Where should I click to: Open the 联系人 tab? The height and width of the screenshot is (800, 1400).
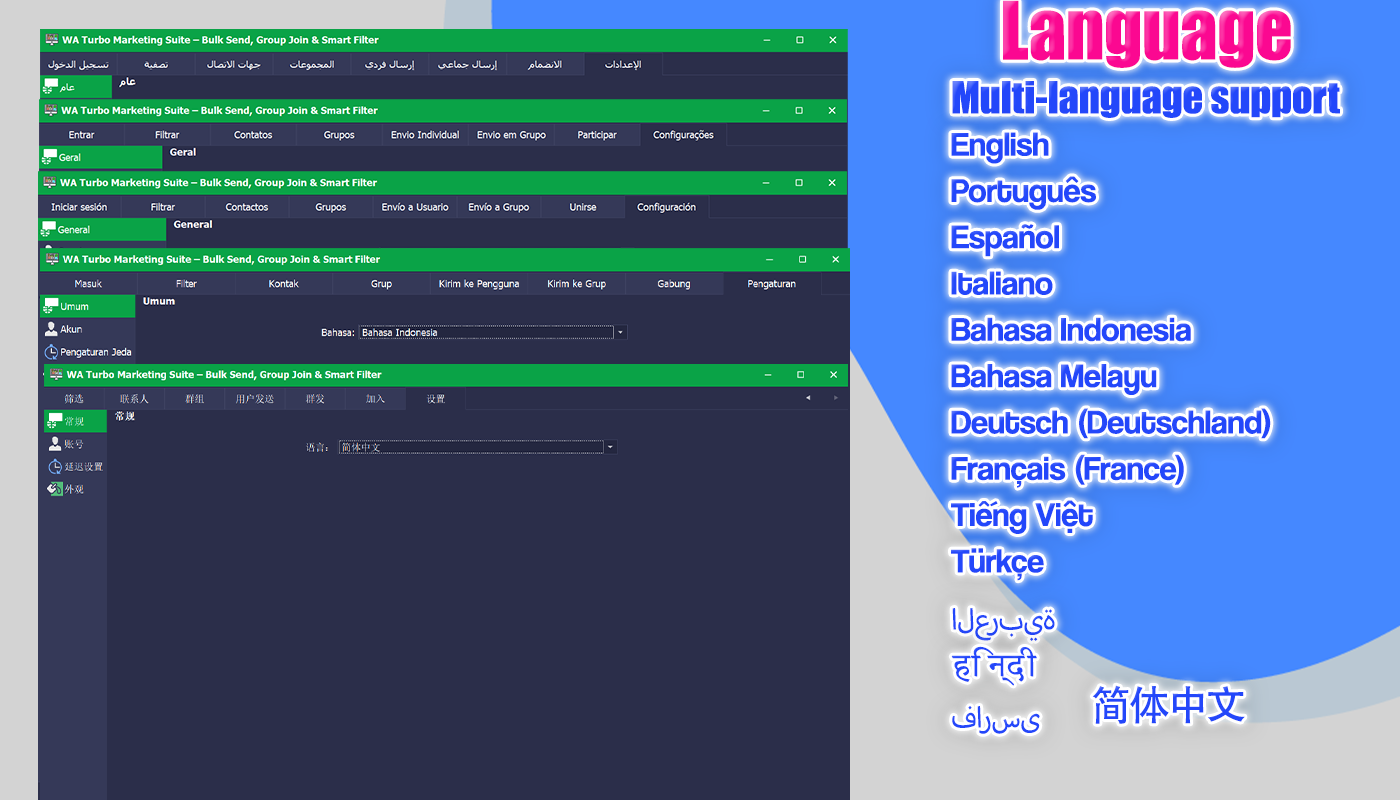[134, 399]
